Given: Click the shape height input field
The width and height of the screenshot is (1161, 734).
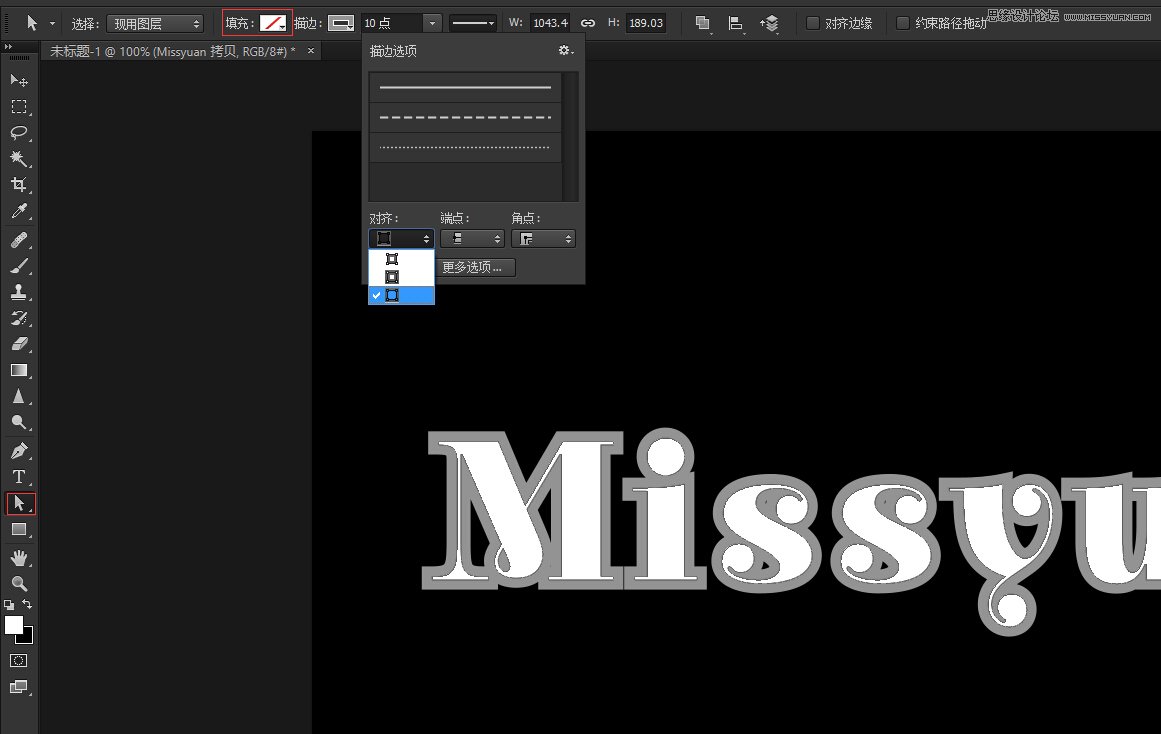Looking at the screenshot, I should 646,23.
